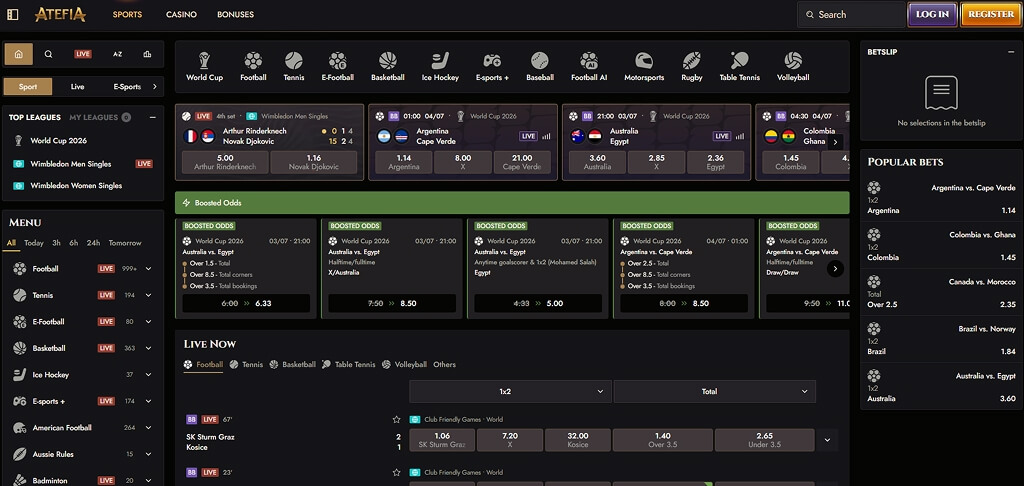Screen dimensions: 1024x486
Task: Switch sidebar to Sport mode
Action: 28,86
